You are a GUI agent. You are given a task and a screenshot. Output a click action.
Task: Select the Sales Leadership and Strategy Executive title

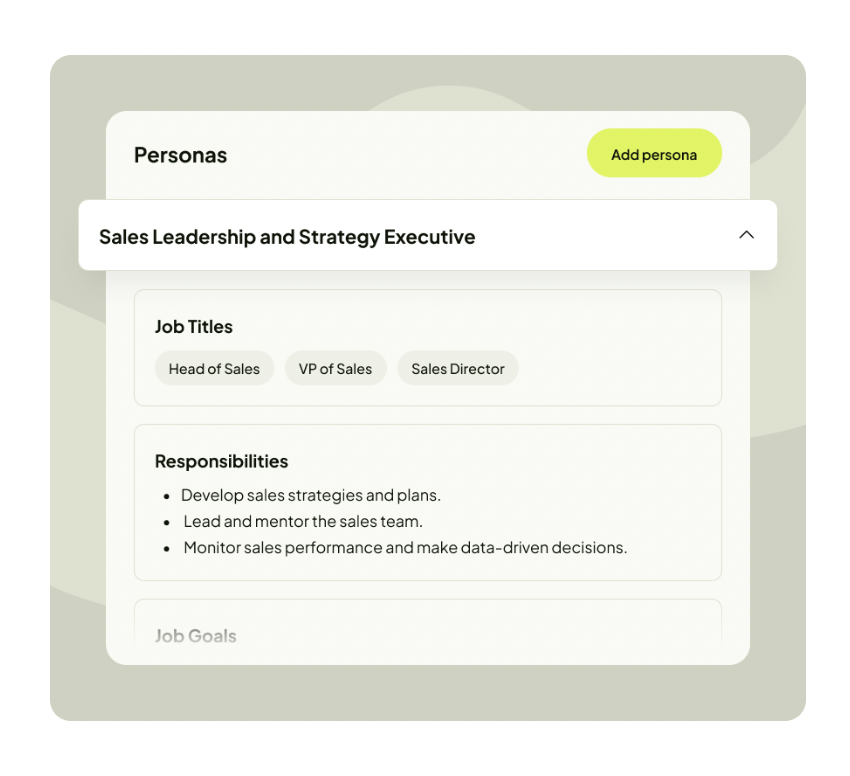point(287,237)
